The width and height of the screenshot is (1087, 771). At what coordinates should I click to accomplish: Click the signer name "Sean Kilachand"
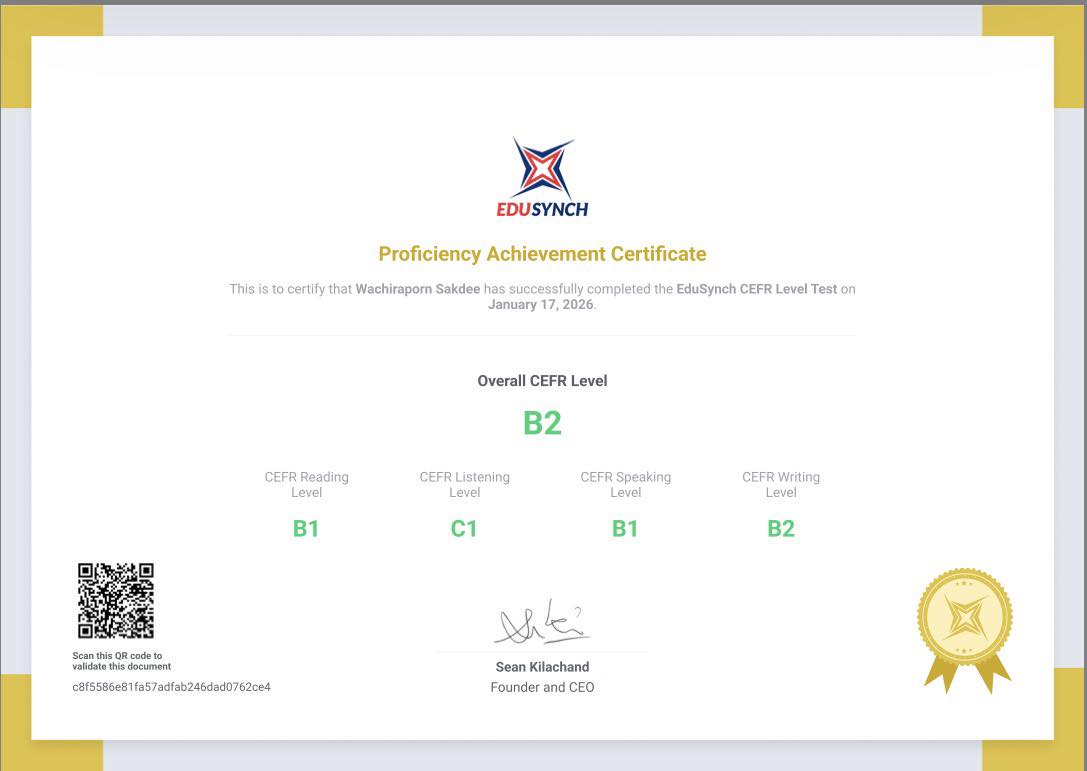click(542, 667)
